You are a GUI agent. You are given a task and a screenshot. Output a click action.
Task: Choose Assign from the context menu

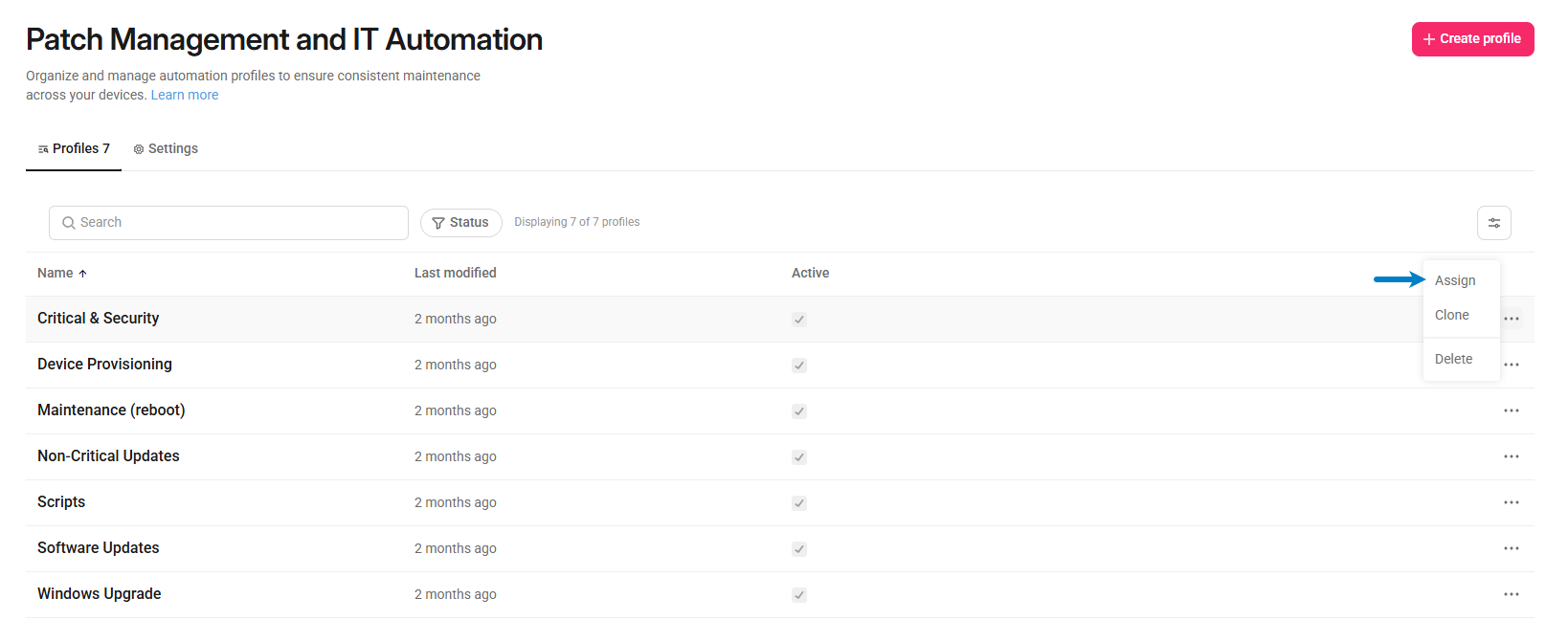tap(1455, 280)
